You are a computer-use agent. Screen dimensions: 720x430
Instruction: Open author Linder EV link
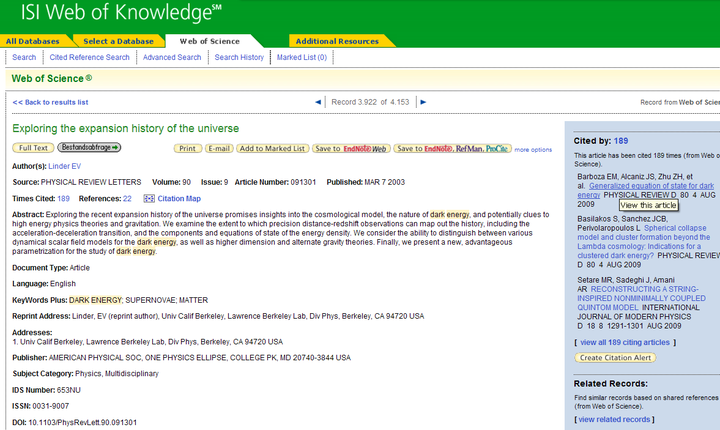[65, 166]
